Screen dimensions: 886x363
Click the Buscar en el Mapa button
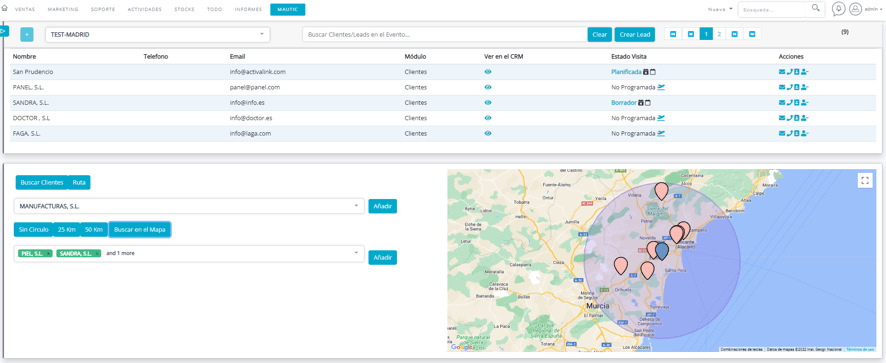pyautogui.click(x=140, y=230)
